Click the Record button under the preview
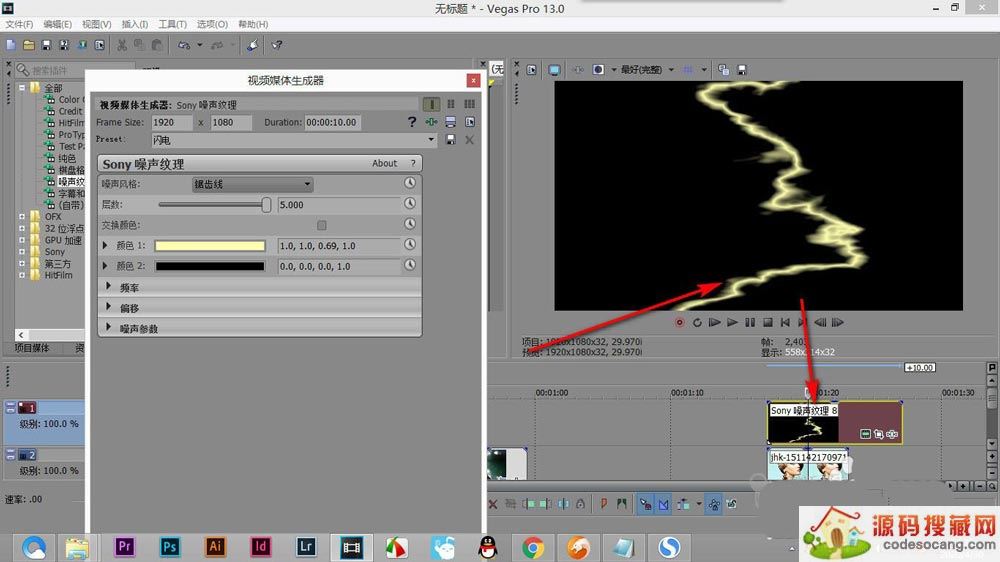The image size is (1000, 562). coord(680,322)
